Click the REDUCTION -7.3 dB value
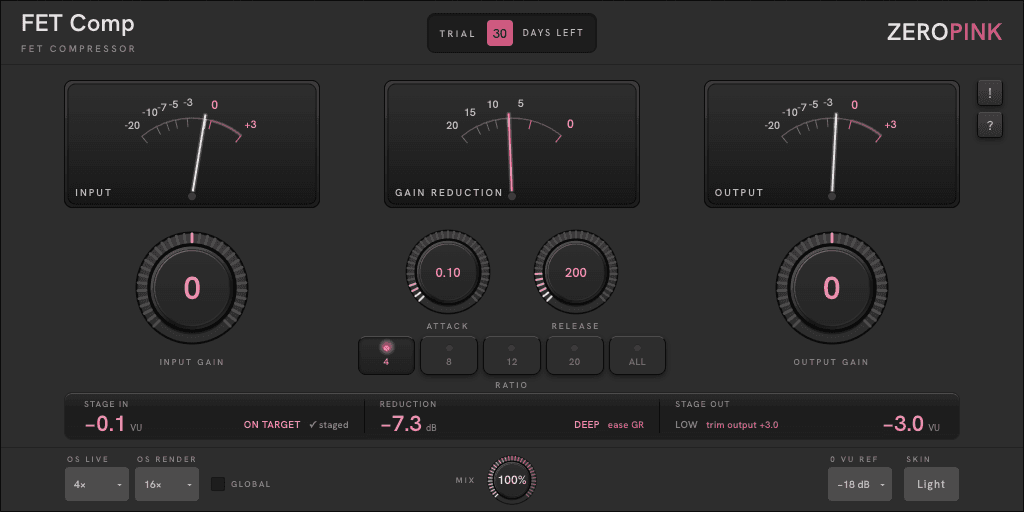1024x512 pixels. (409, 424)
